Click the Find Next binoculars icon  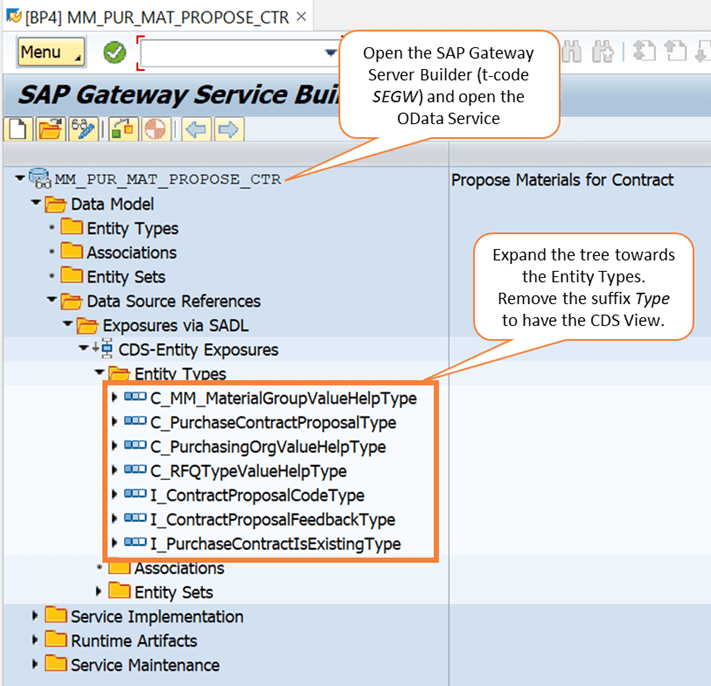[x=603, y=51]
